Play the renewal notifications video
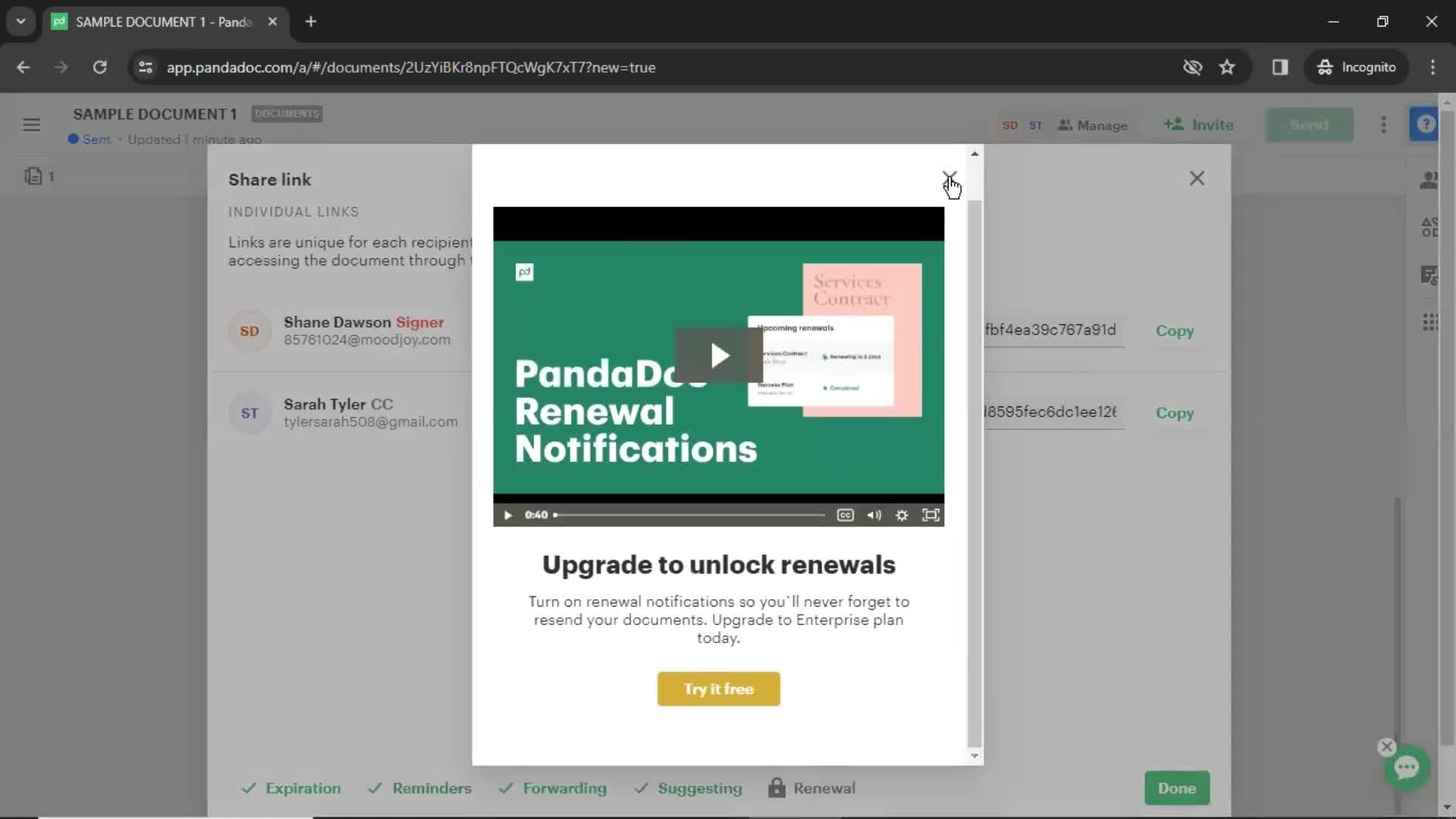The image size is (1456, 819). (x=718, y=355)
